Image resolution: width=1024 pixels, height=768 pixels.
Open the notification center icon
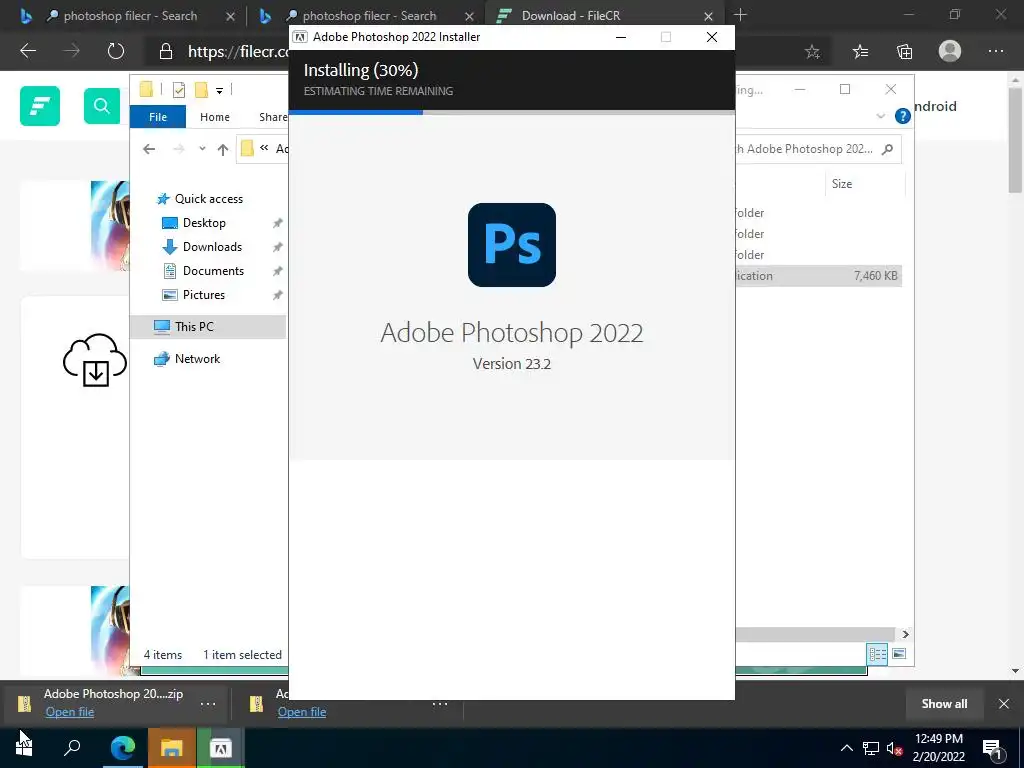pyautogui.click(x=992, y=748)
